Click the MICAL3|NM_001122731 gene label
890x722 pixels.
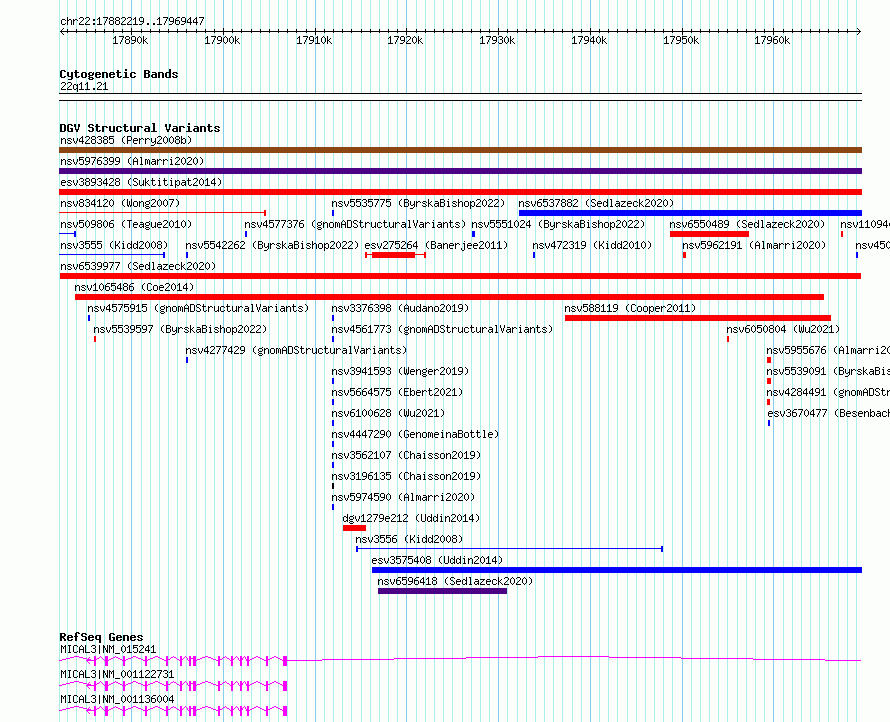[117, 674]
